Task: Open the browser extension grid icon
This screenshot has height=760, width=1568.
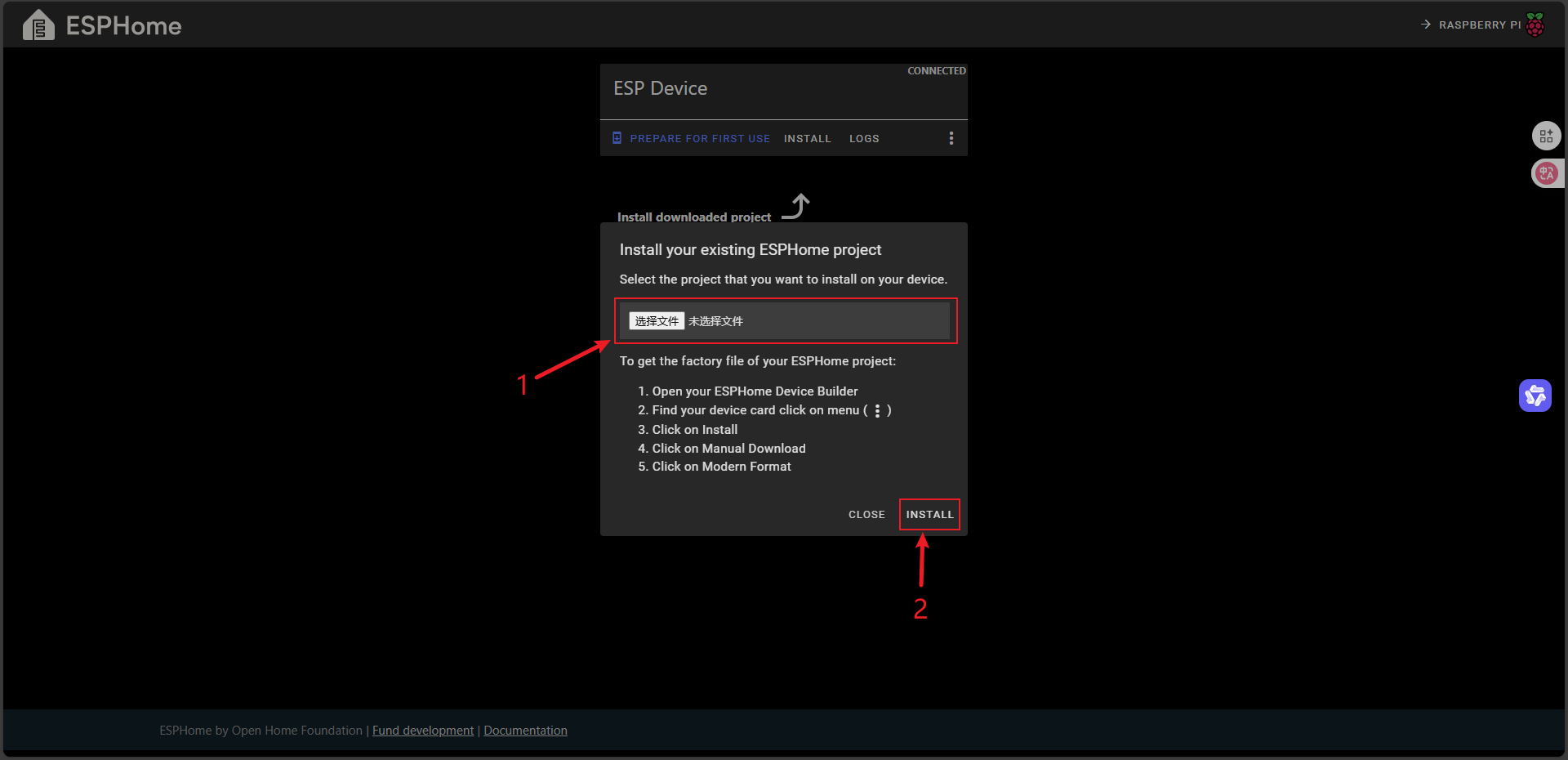Action: tap(1546, 136)
